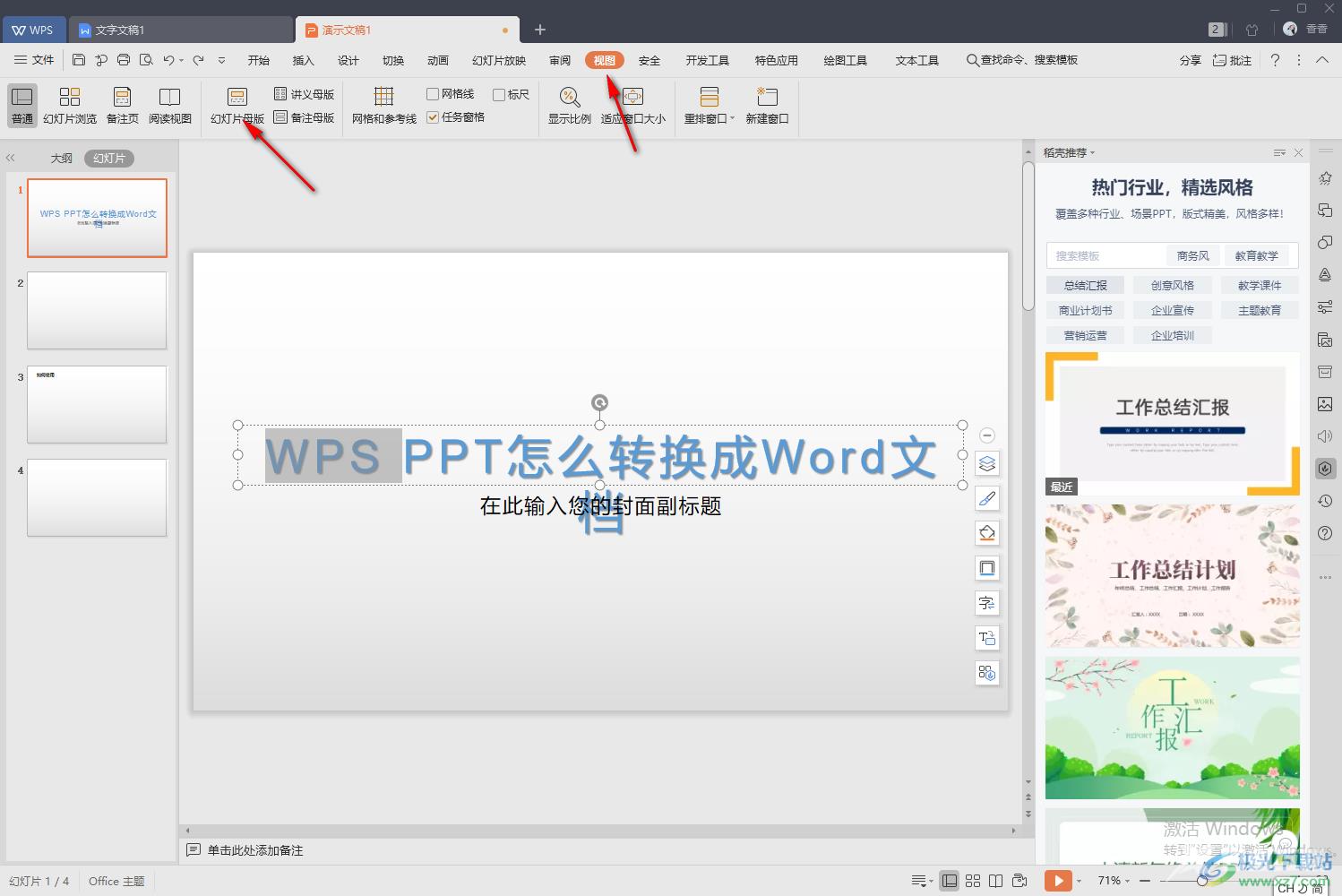The height and width of the screenshot is (896, 1342).
Task: Open the undo history dropdown arrow
Action: [x=182, y=61]
